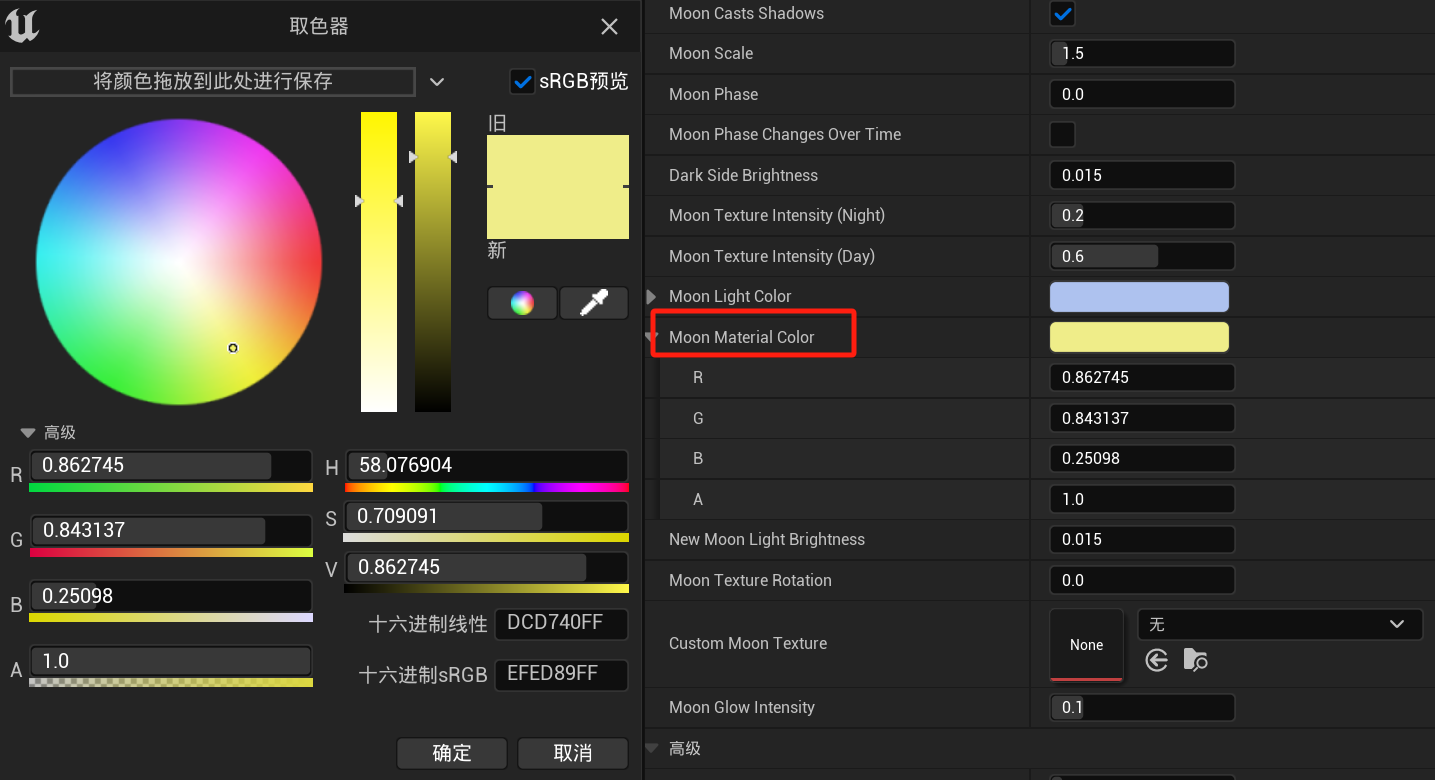Screen dimensions: 1435x780
Task: Enable Moon Phase Changes Over Time
Action: point(1062,134)
